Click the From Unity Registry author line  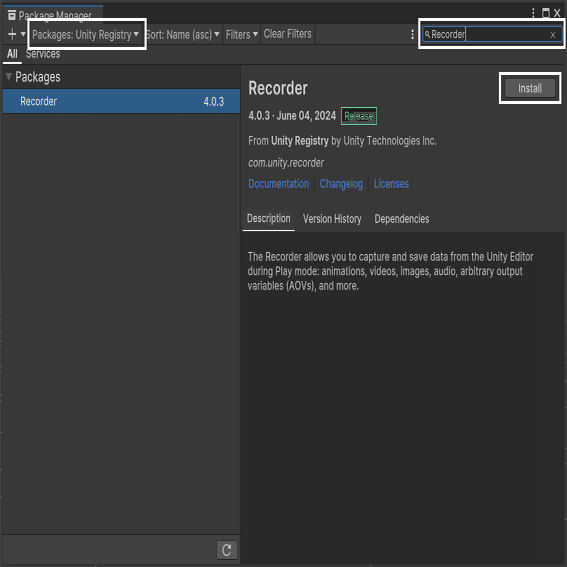(x=342, y=141)
